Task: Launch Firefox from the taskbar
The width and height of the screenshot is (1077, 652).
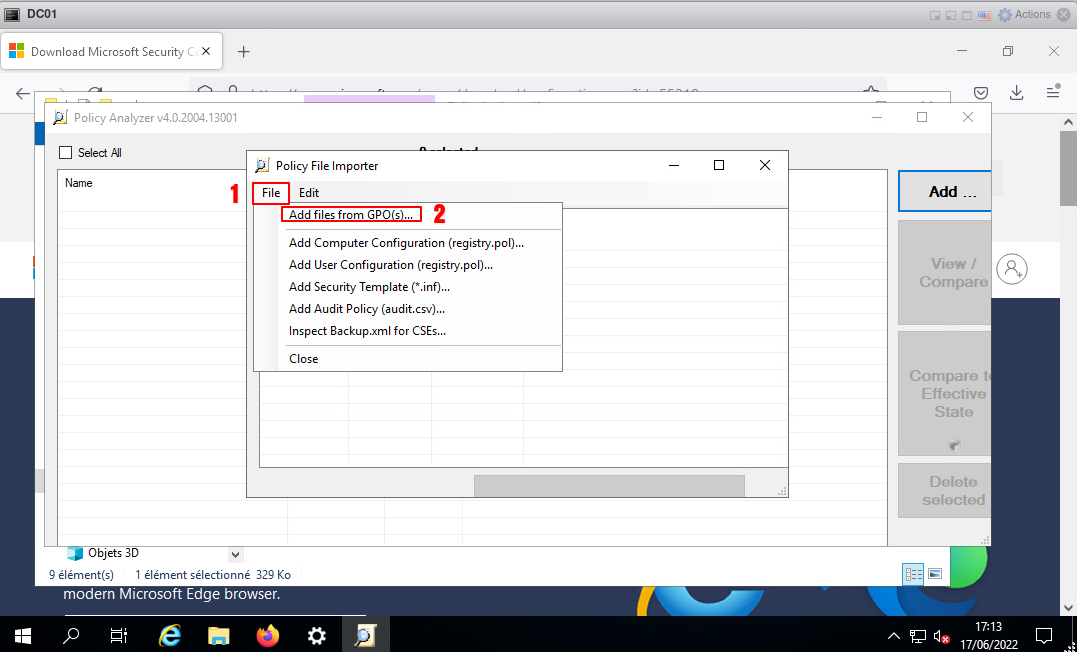Action: pos(267,635)
